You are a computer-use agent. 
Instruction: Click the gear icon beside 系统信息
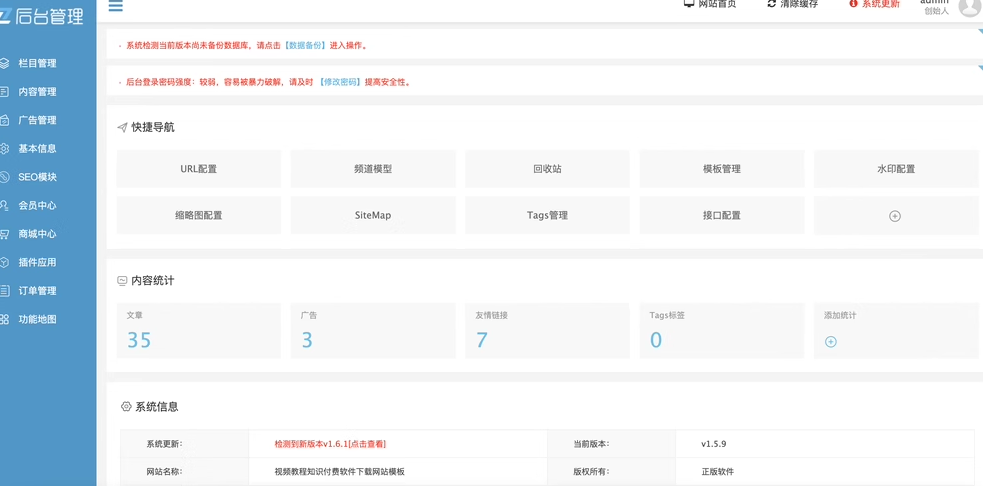pyautogui.click(x=126, y=406)
